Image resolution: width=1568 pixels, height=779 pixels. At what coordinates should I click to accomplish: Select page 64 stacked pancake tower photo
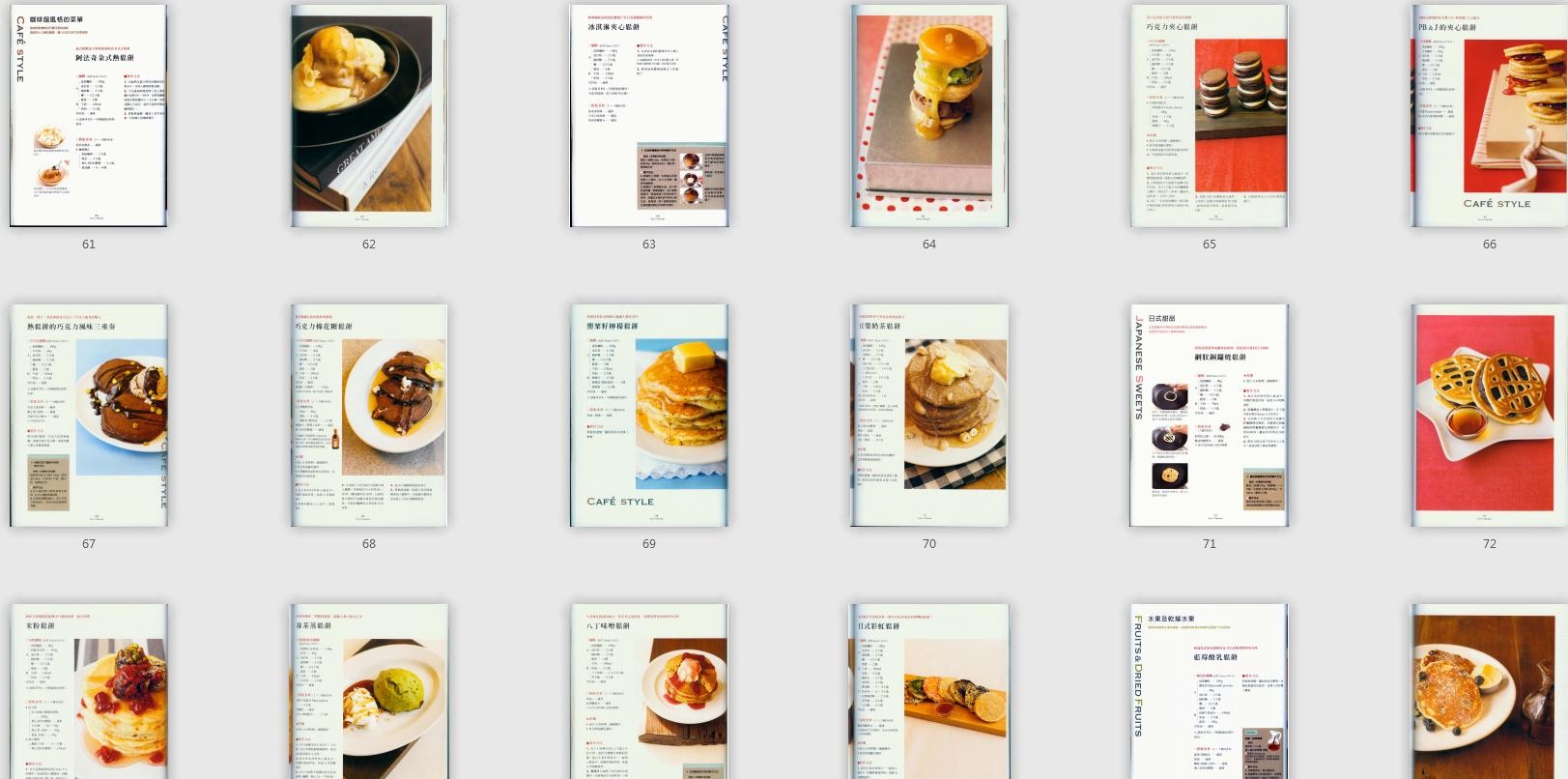(928, 116)
